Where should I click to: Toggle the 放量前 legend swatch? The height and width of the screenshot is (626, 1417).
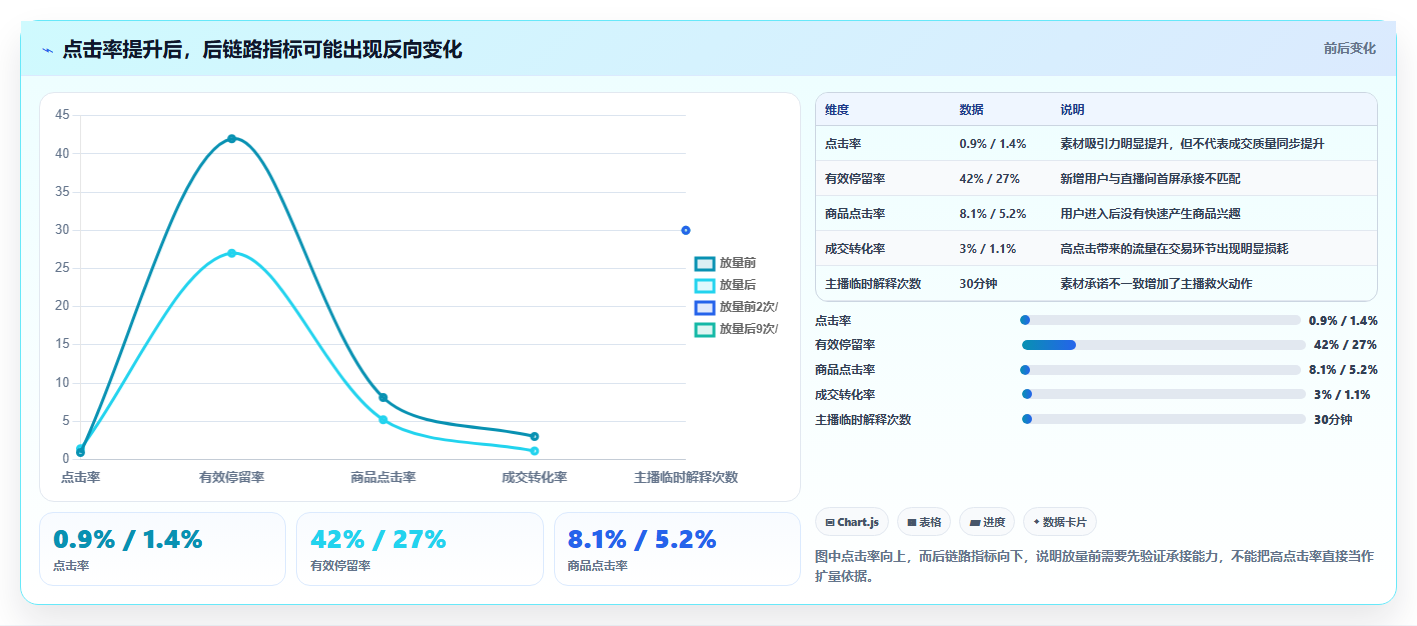click(x=705, y=263)
